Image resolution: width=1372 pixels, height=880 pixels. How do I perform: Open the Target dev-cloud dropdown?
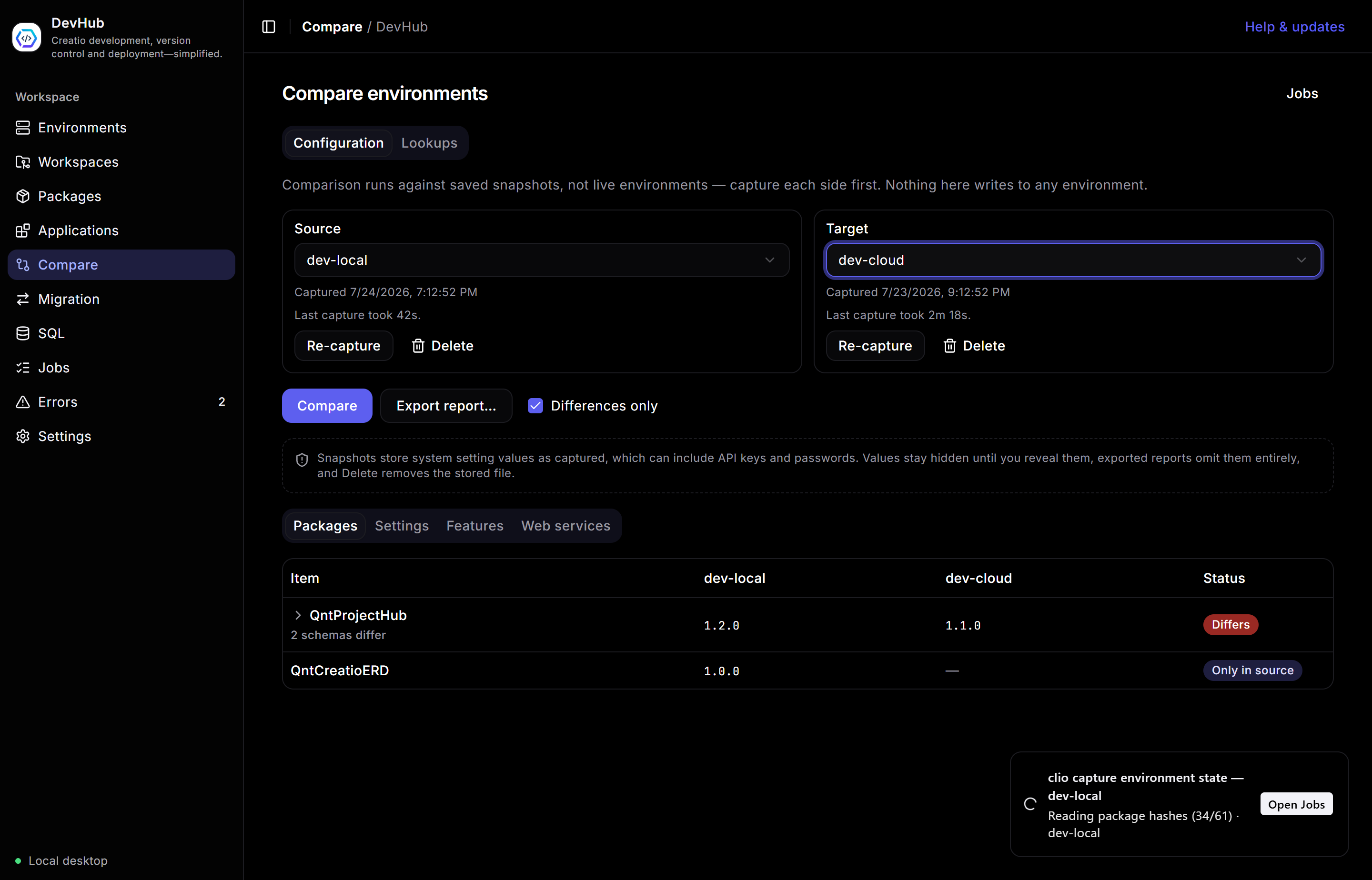(1073, 260)
